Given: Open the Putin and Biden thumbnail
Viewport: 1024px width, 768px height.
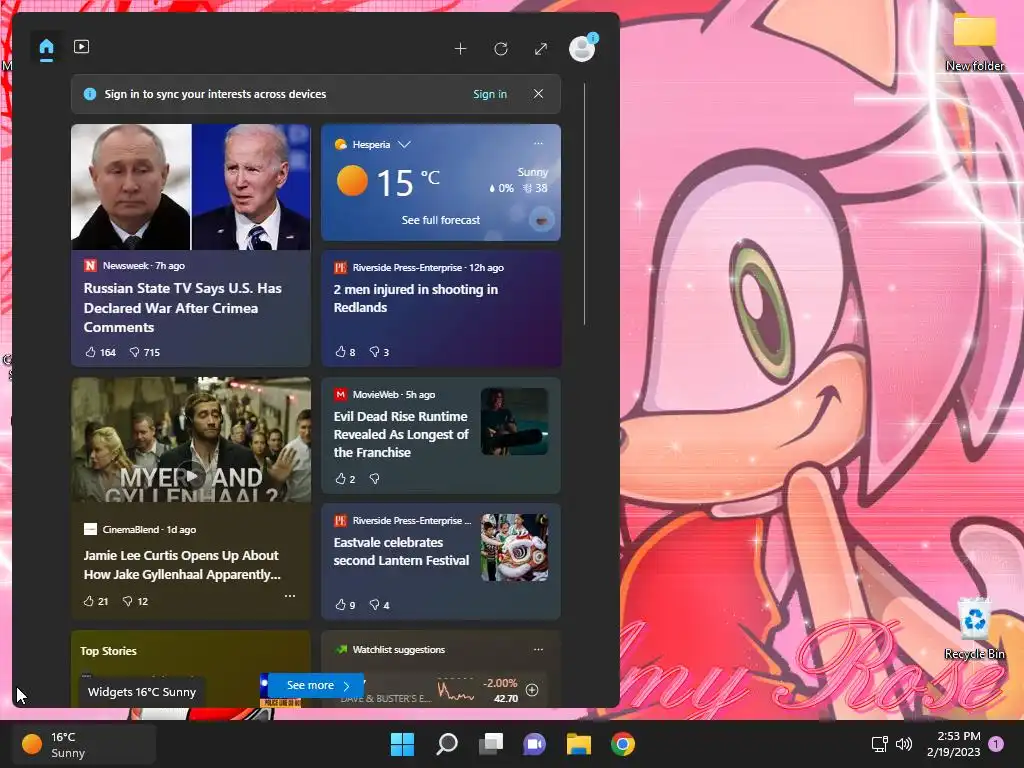Looking at the screenshot, I should [191, 187].
